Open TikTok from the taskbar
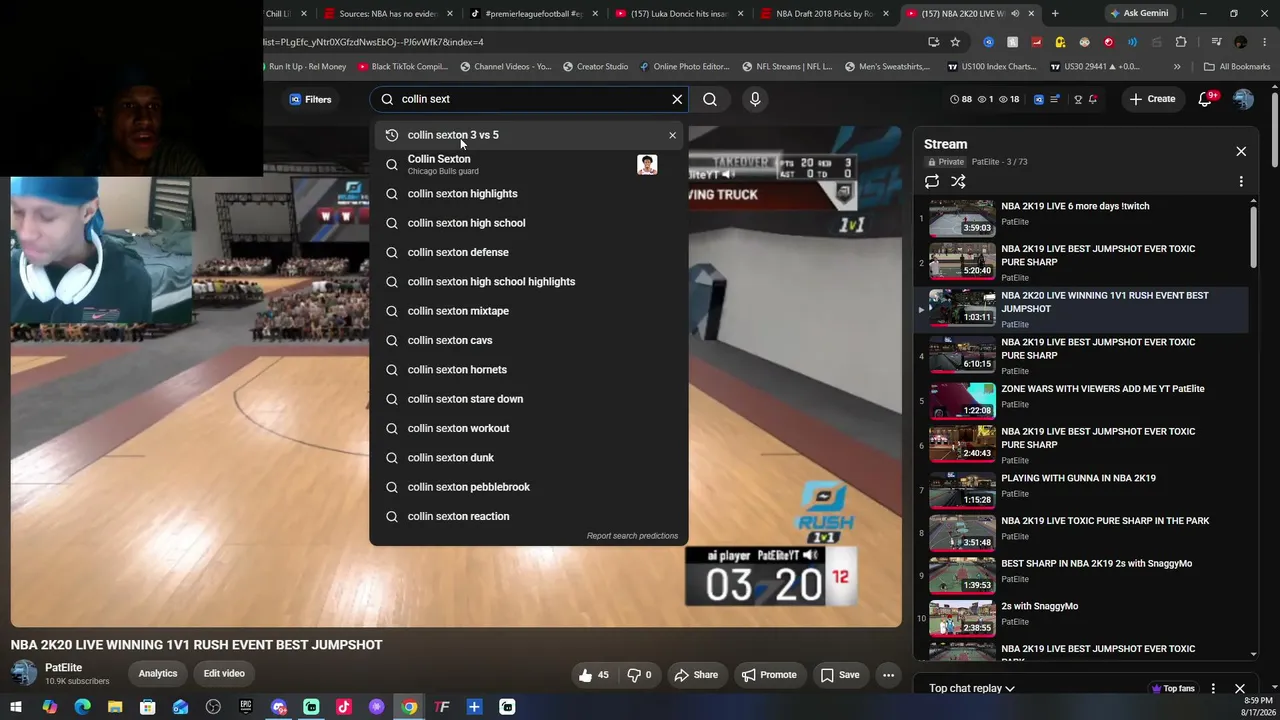Viewport: 1280px width, 720px height. coord(344,707)
